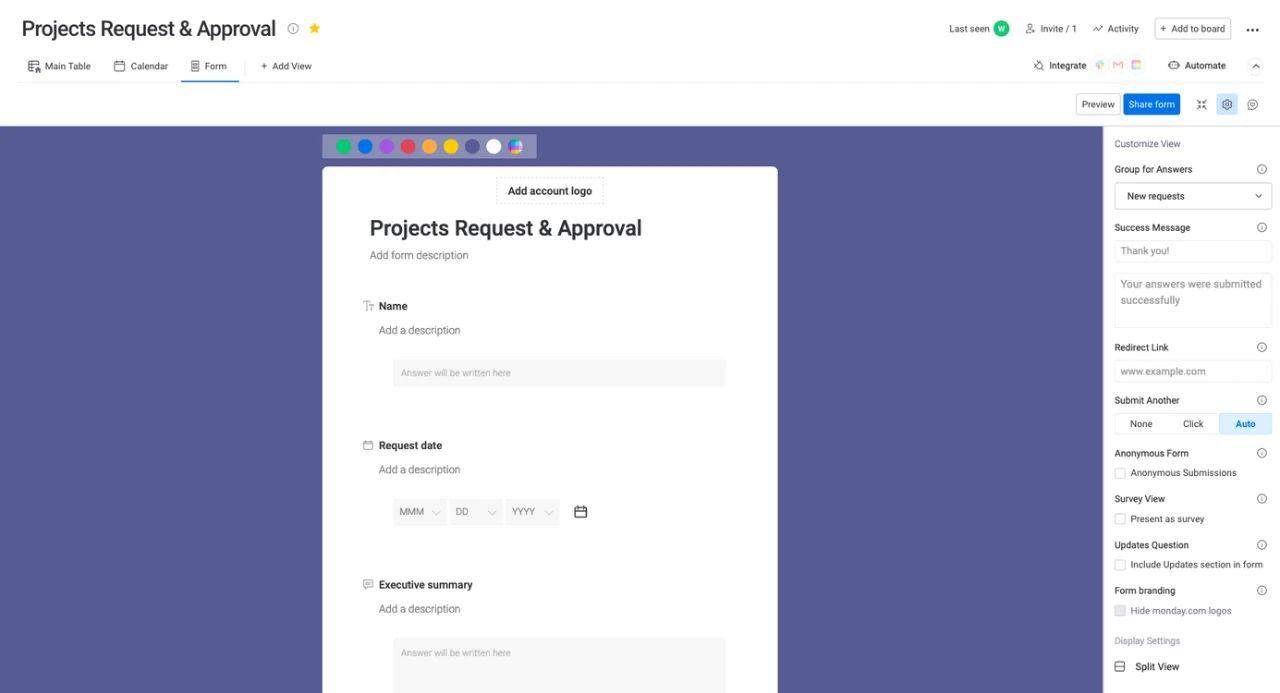Click the fullscreen expand icon near Share form

(1201, 104)
